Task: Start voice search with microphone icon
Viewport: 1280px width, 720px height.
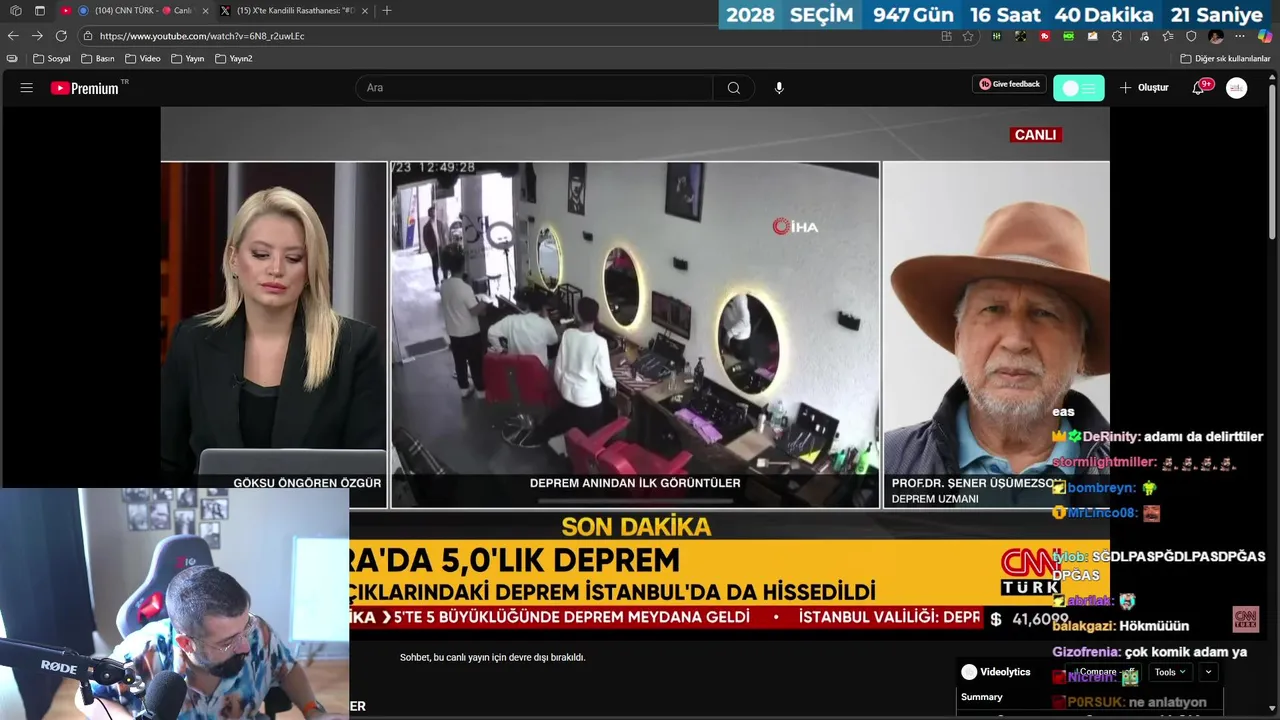Action: (x=779, y=88)
